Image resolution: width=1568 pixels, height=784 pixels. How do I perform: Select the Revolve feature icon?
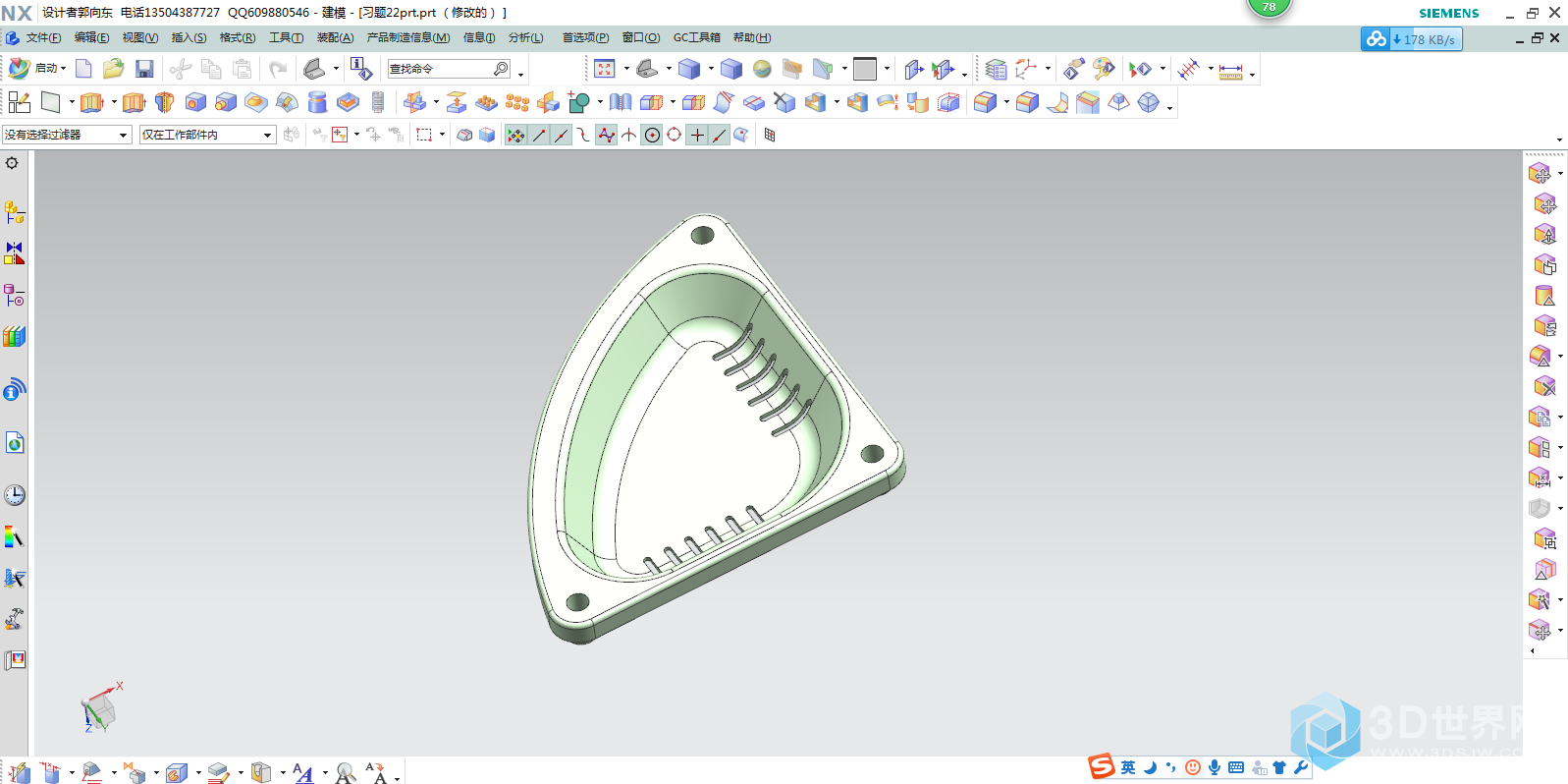[x=164, y=102]
